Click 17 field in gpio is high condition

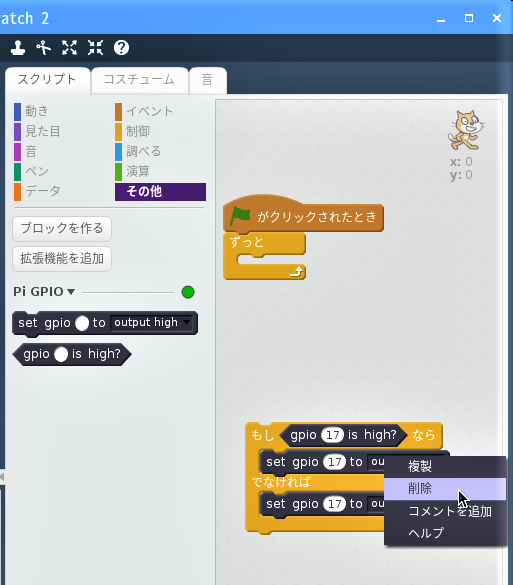[332, 435]
